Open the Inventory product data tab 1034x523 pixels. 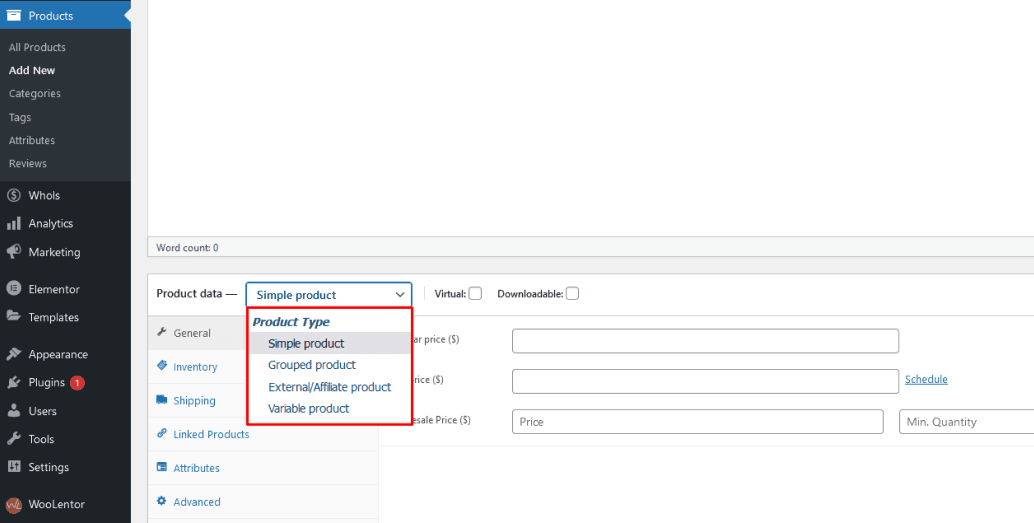(198, 367)
